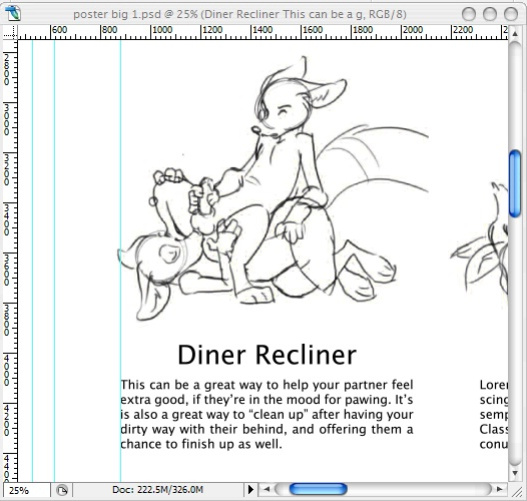Click the paragraph starting "This can be a great"
The width and height of the screenshot is (527, 501).
pos(267,414)
